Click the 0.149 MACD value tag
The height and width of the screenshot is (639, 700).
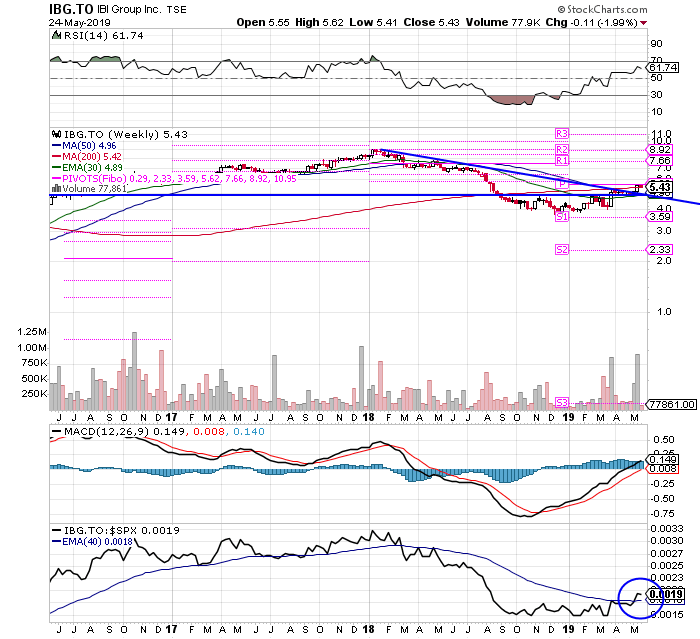pos(663,460)
